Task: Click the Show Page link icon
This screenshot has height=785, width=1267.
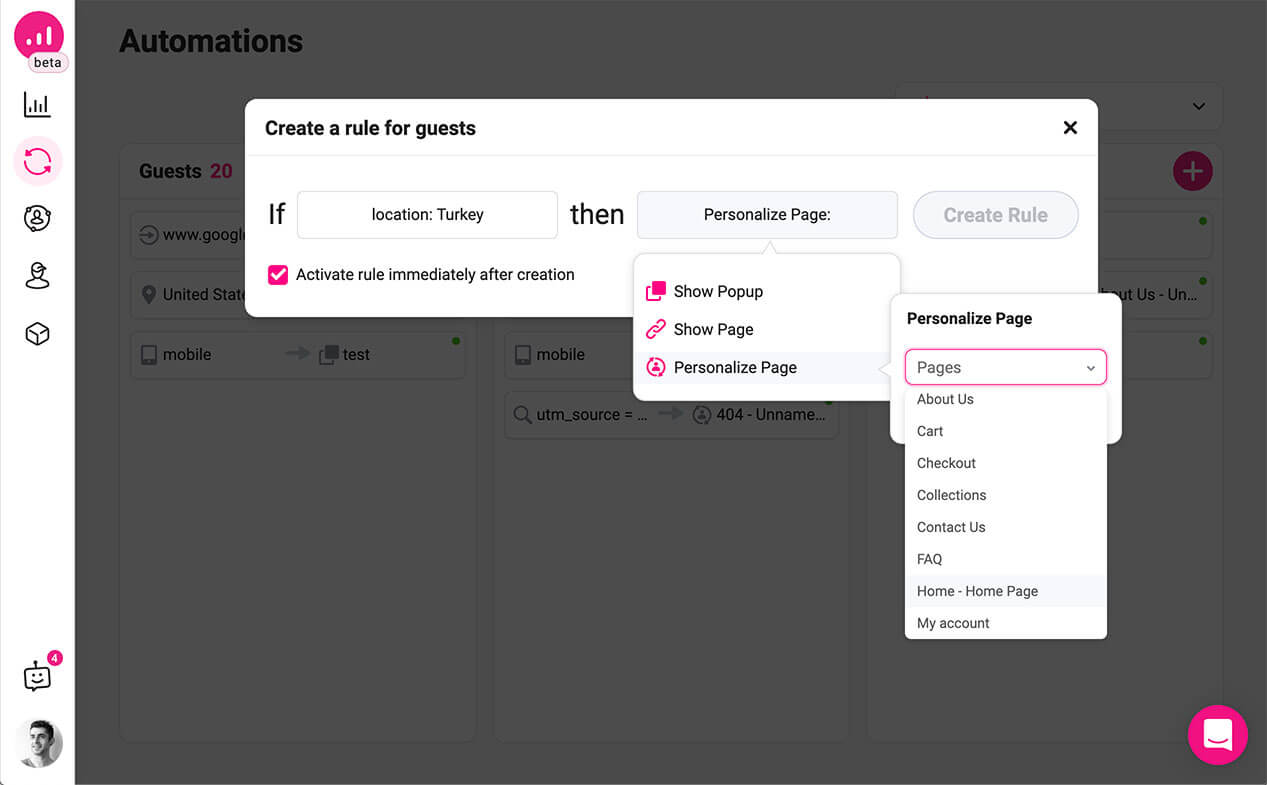Action: (x=656, y=329)
